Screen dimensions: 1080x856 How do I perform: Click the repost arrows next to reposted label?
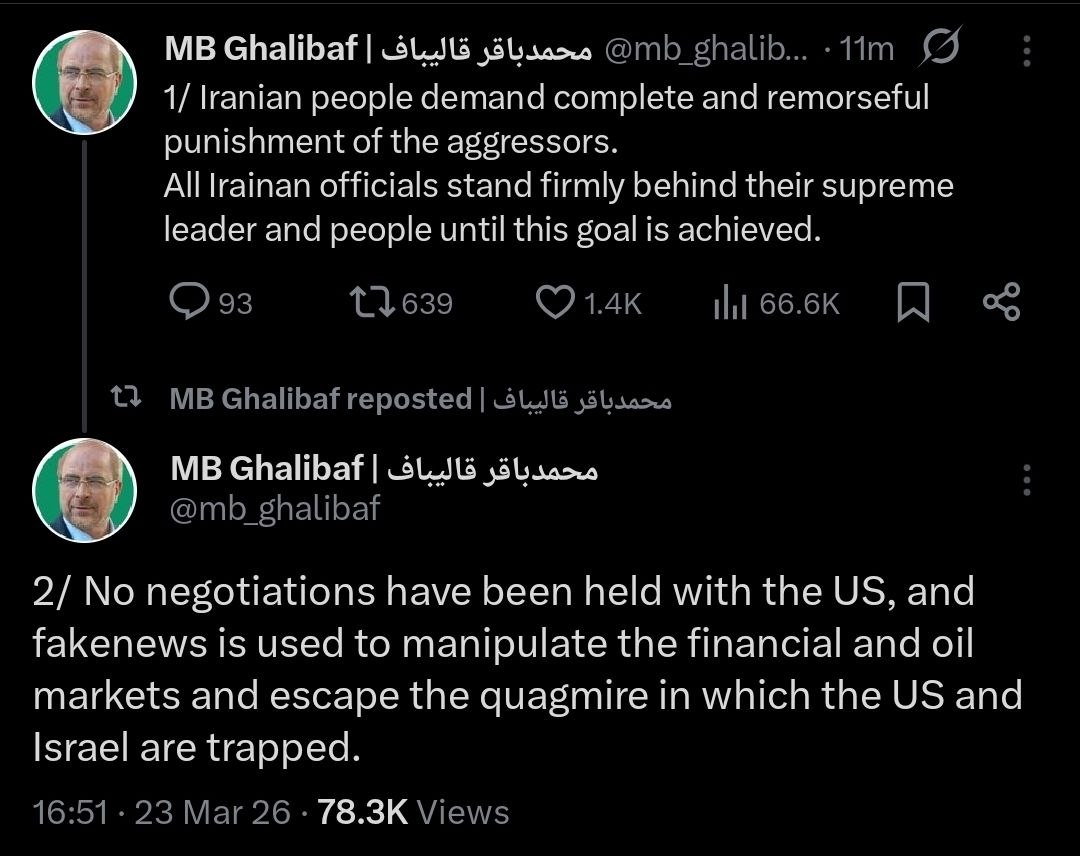coord(127,397)
